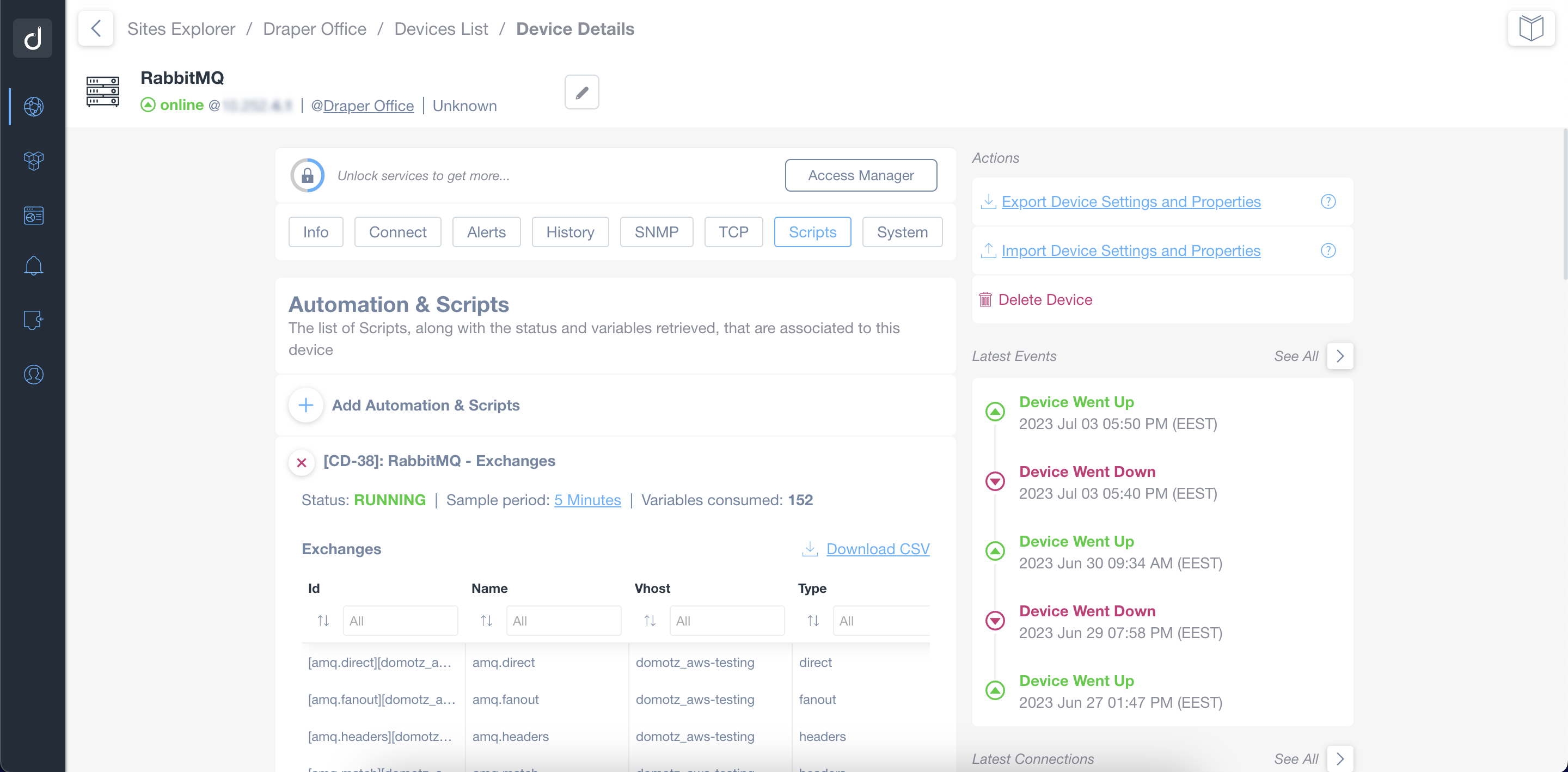Click the 2023 Jun 30 09:34 AM Device Went Up event
Viewport: 1568px width, 772px height.
[1120, 552]
